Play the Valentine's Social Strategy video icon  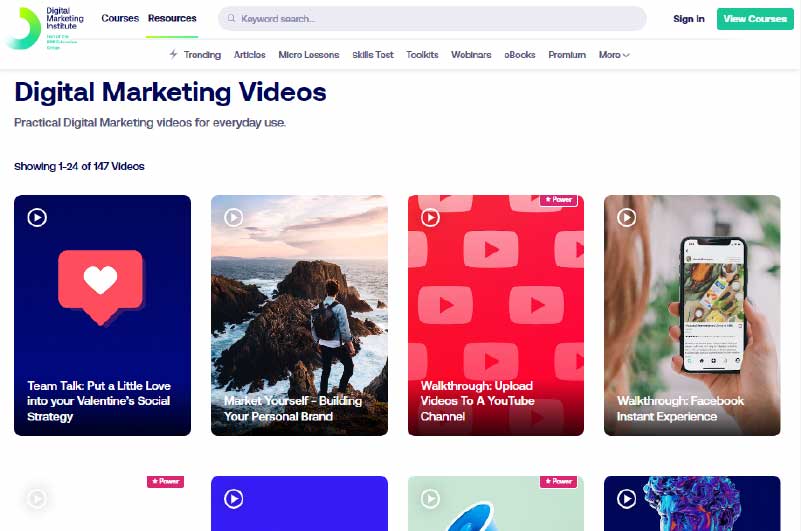[37, 217]
